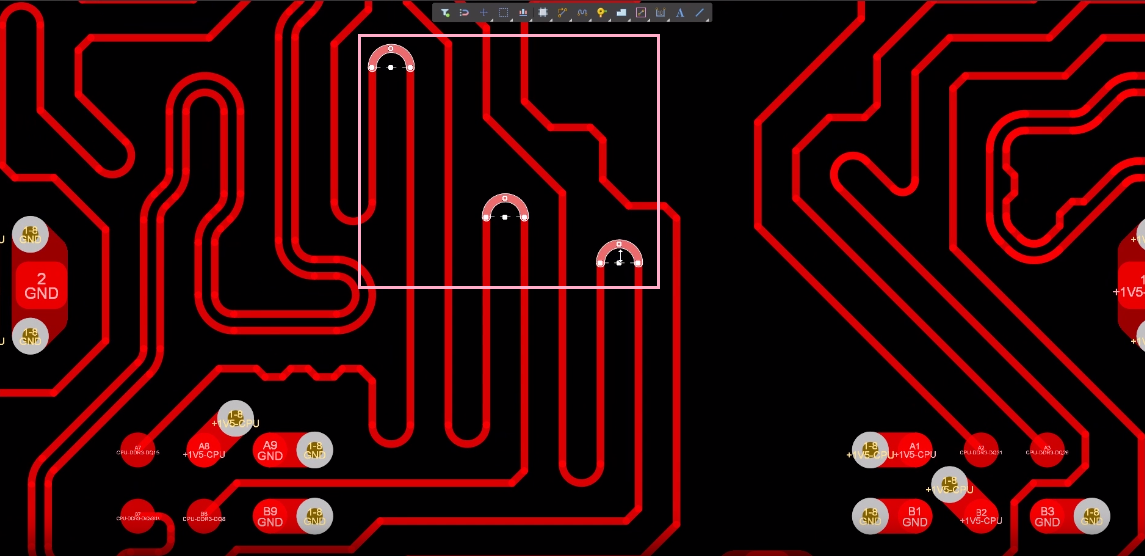The image size is (1145, 556).
Task: Select the Move Objects cross tool
Action: pos(483,12)
